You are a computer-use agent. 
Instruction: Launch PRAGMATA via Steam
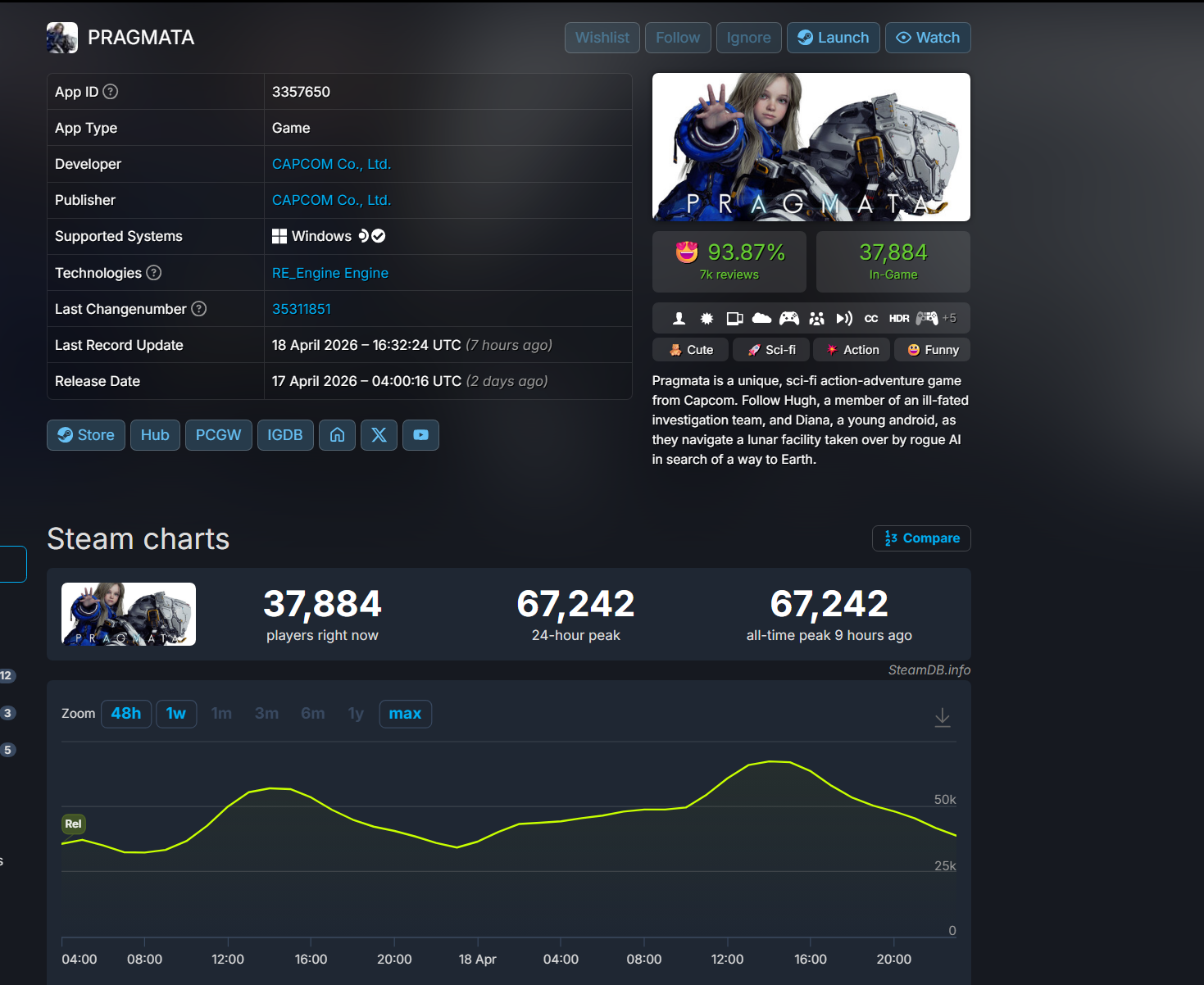click(834, 38)
